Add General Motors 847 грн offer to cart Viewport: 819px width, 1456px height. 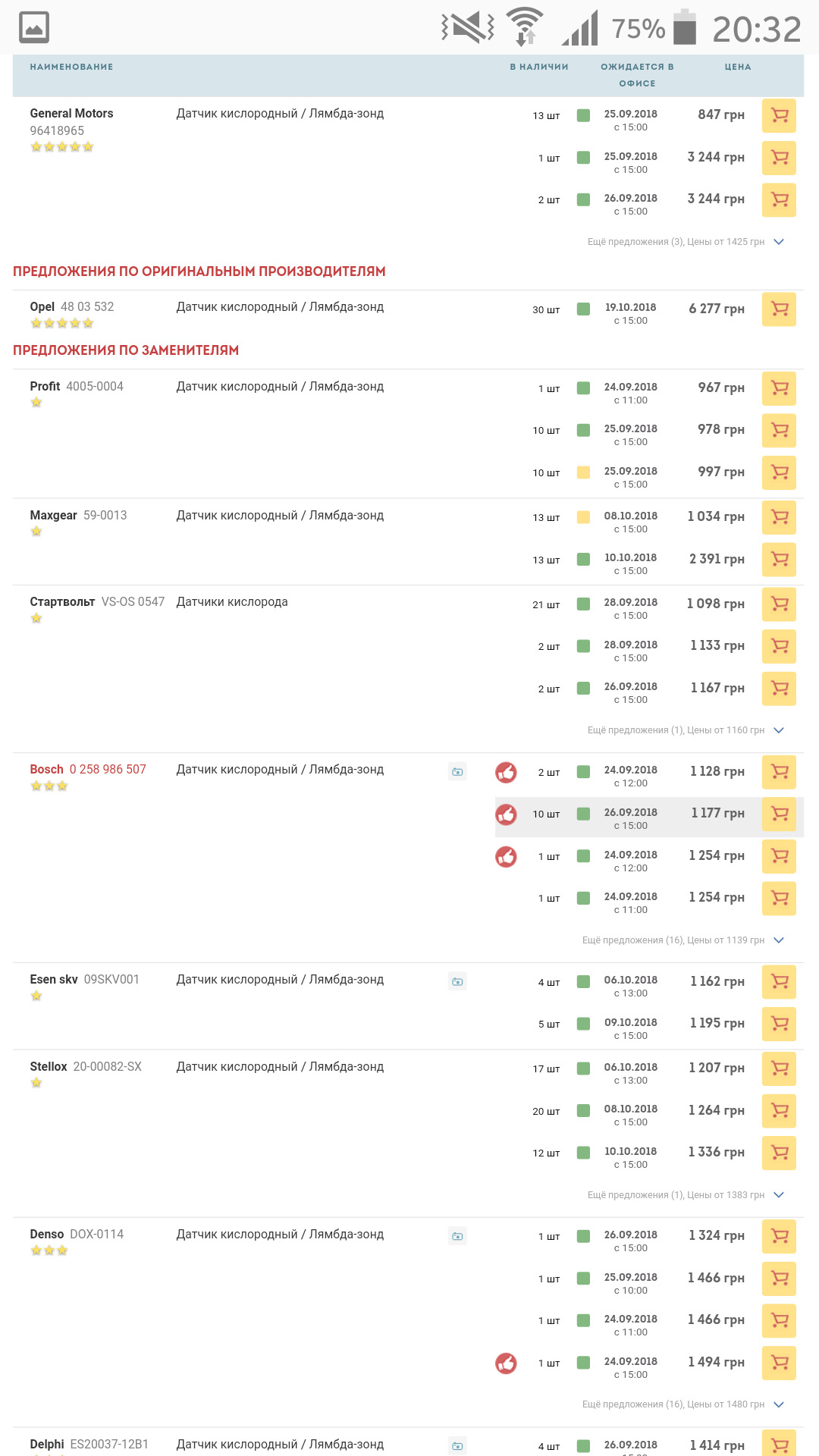pyautogui.click(x=779, y=115)
